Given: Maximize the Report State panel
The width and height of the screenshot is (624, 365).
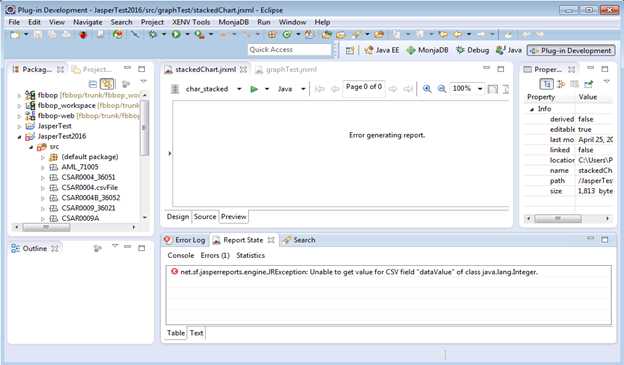Looking at the screenshot, I should 605,239.
